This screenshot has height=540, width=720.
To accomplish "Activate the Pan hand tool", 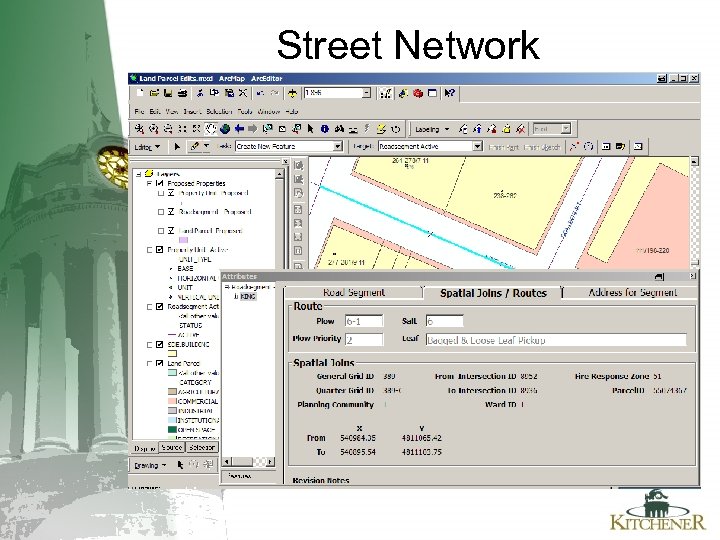I will click(x=211, y=129).
